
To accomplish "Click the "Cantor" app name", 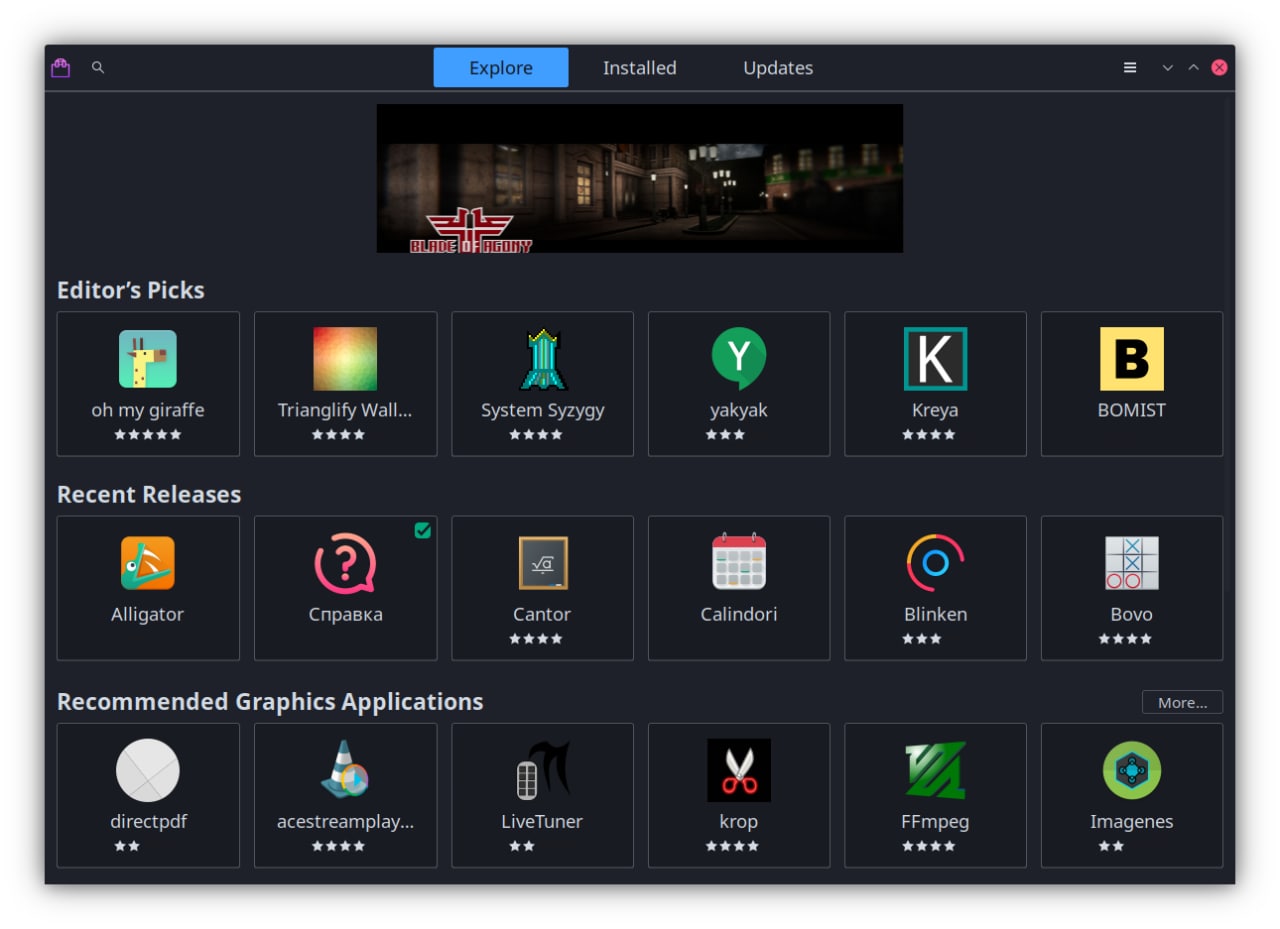I will click(542, 614).
